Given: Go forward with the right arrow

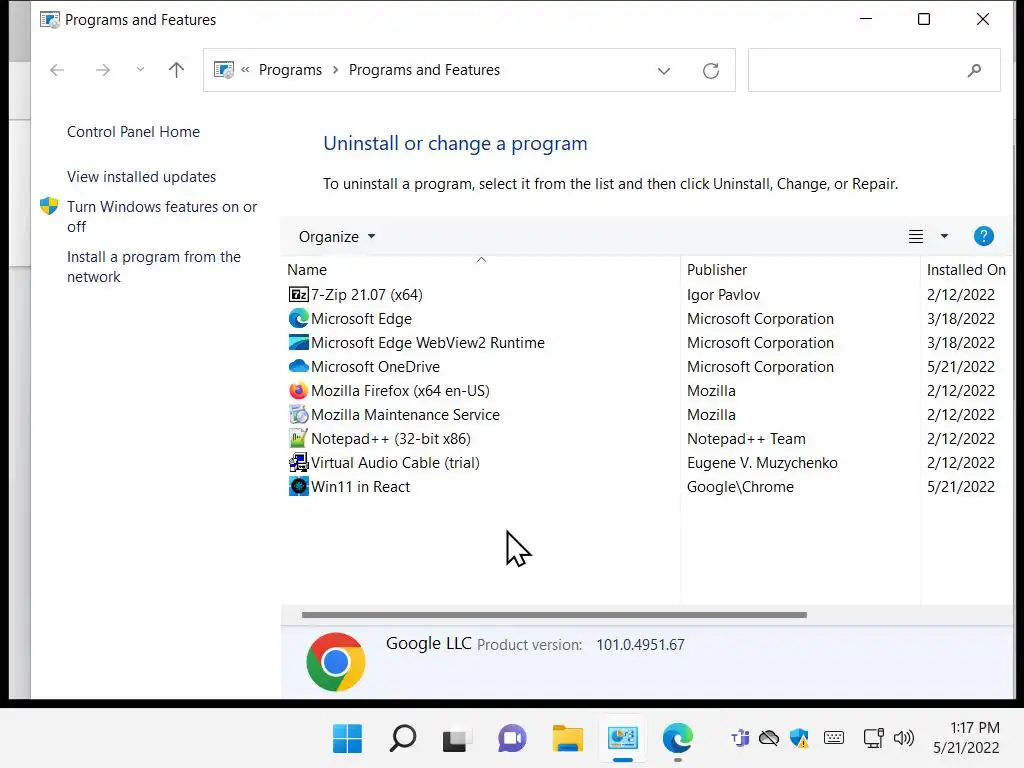Looking at the screenshot, I should pyautogui.click(x=103, y=70).
